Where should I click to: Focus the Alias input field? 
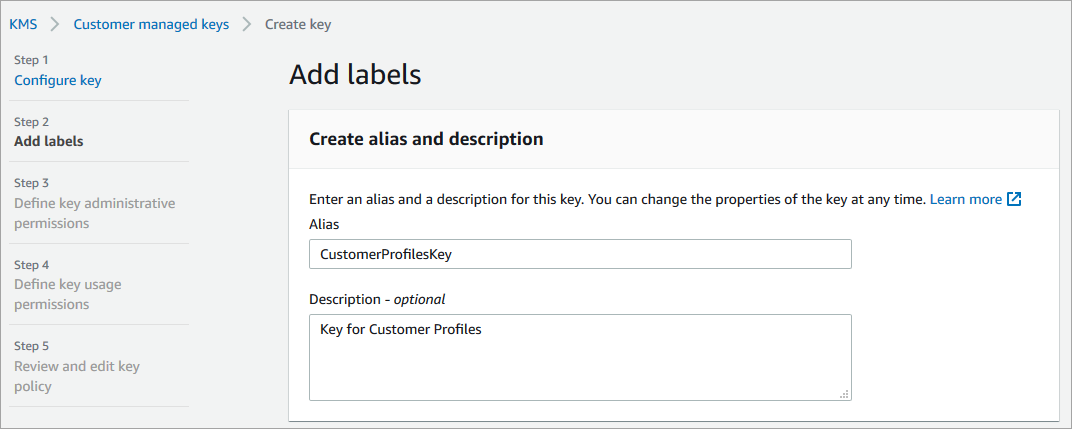tap(580, 254)
